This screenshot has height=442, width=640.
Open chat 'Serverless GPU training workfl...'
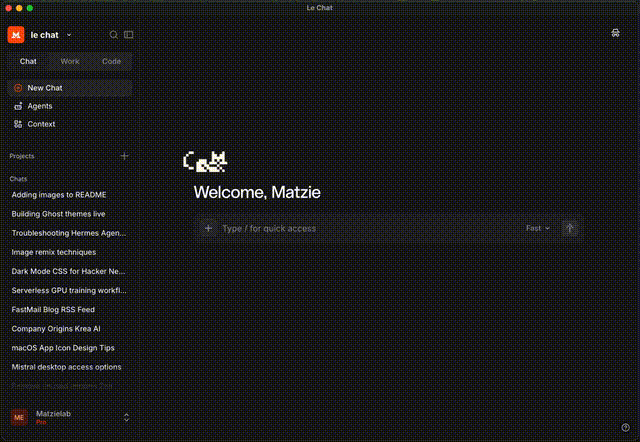coord(69,291)
